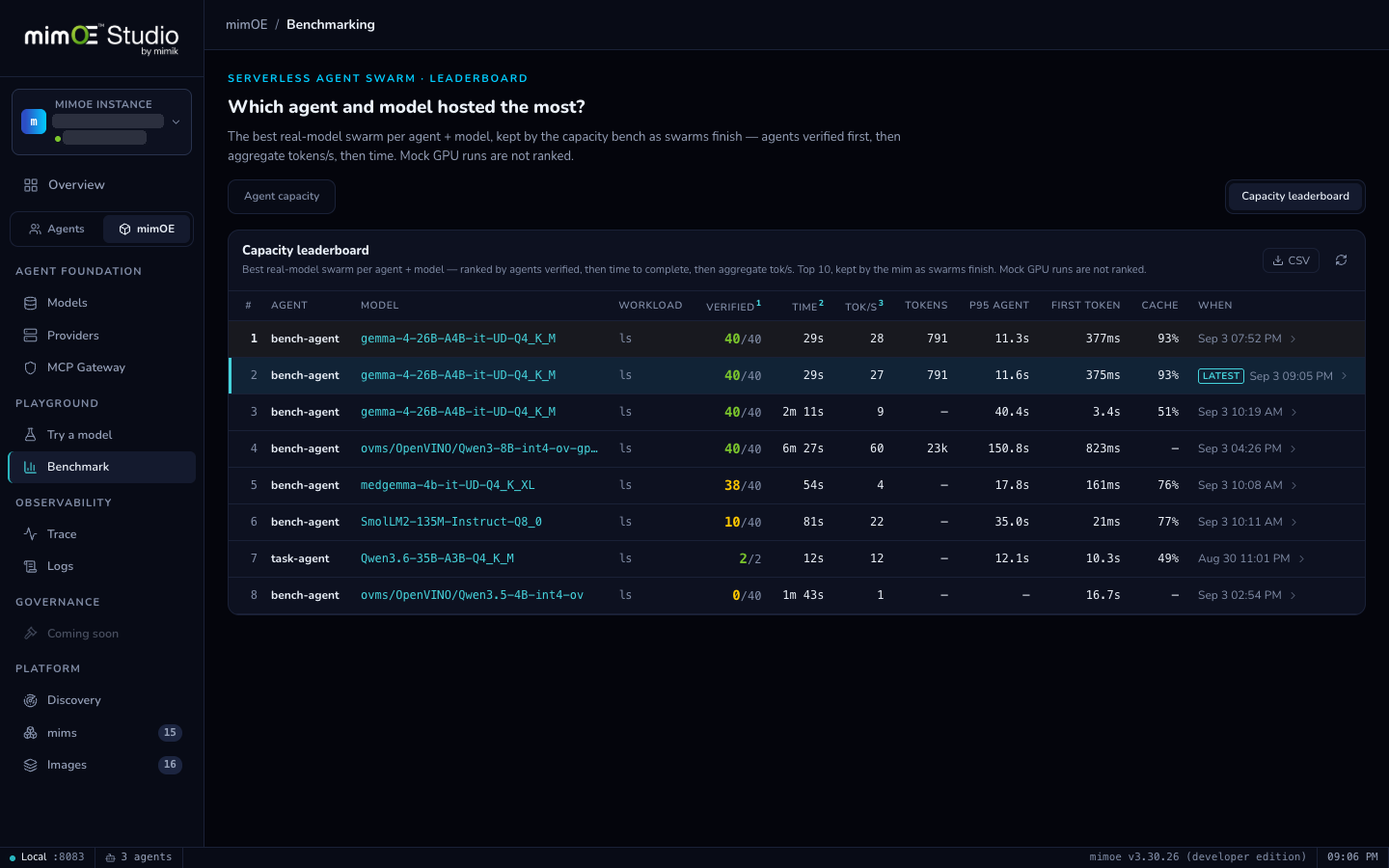The height and width of the screenshot is (868, 1389).
Task: Sort by the TOK/S column header
Action: click(x=864, y=306)
